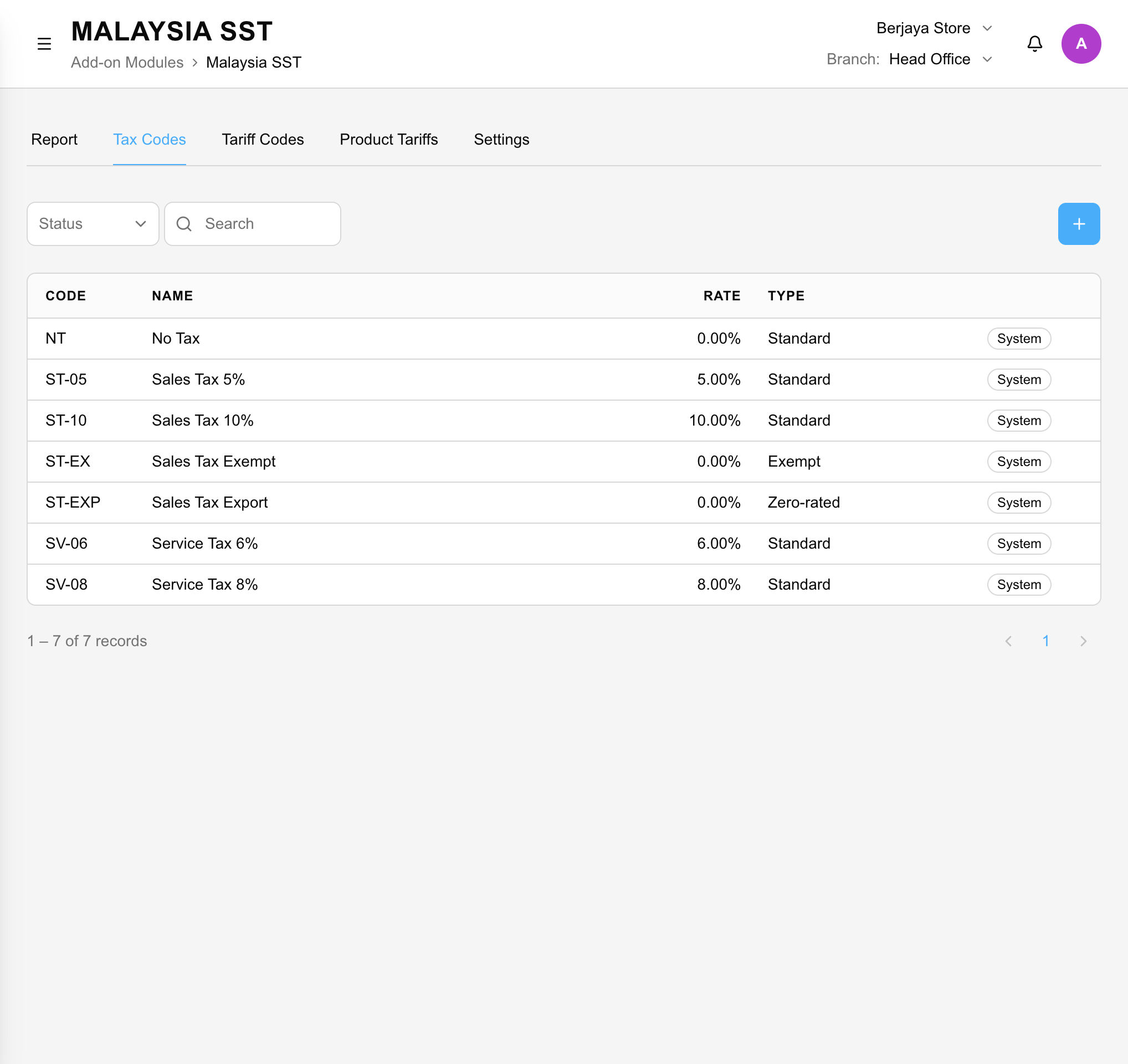Click the No Tax name cell
1128x1064 pixels.
[175, 338]
